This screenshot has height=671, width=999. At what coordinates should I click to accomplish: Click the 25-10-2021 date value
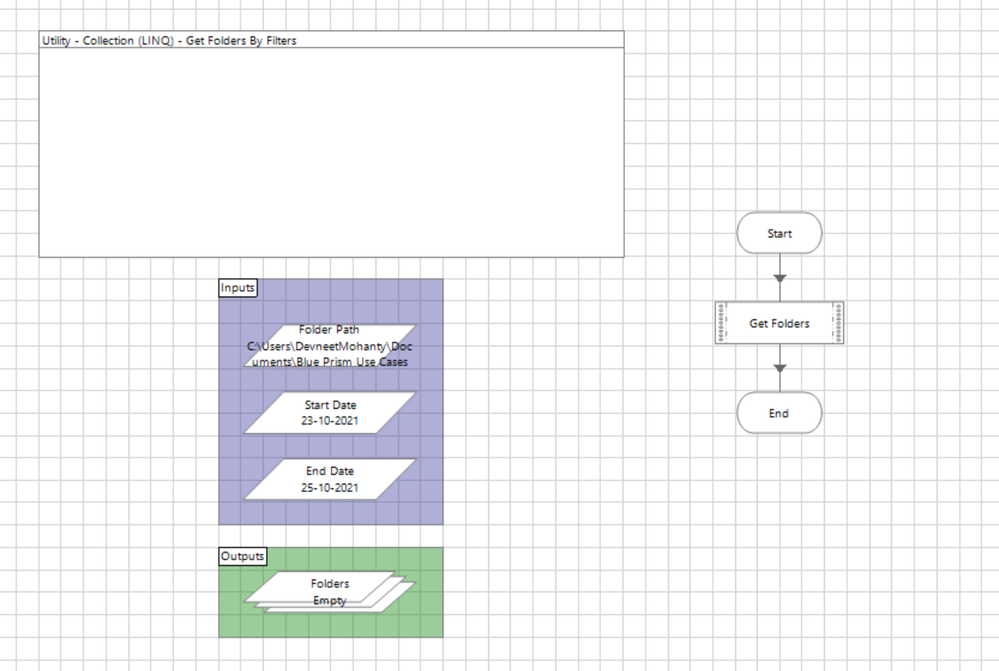(329, 487)
